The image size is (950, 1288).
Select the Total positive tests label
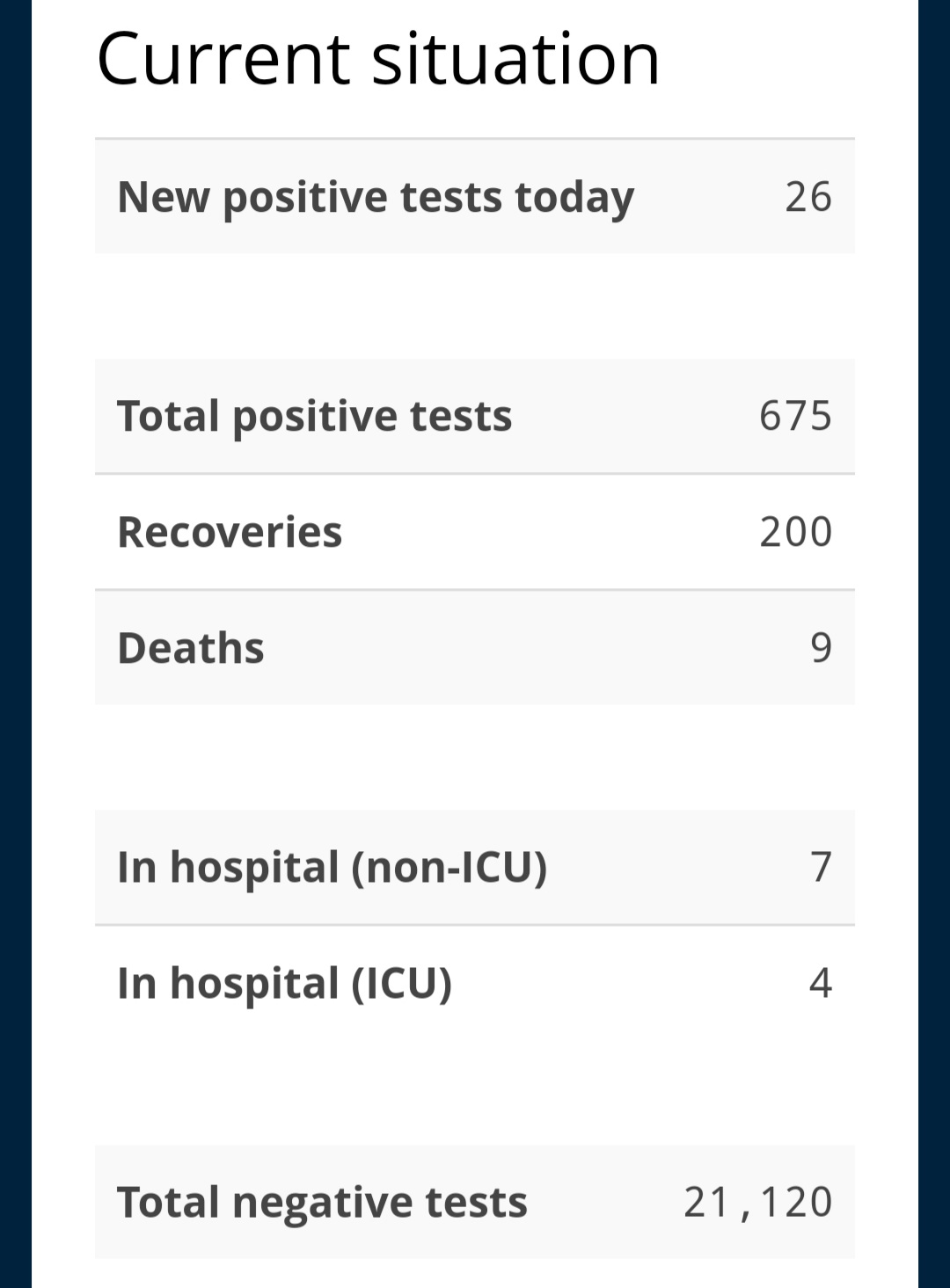314,417
